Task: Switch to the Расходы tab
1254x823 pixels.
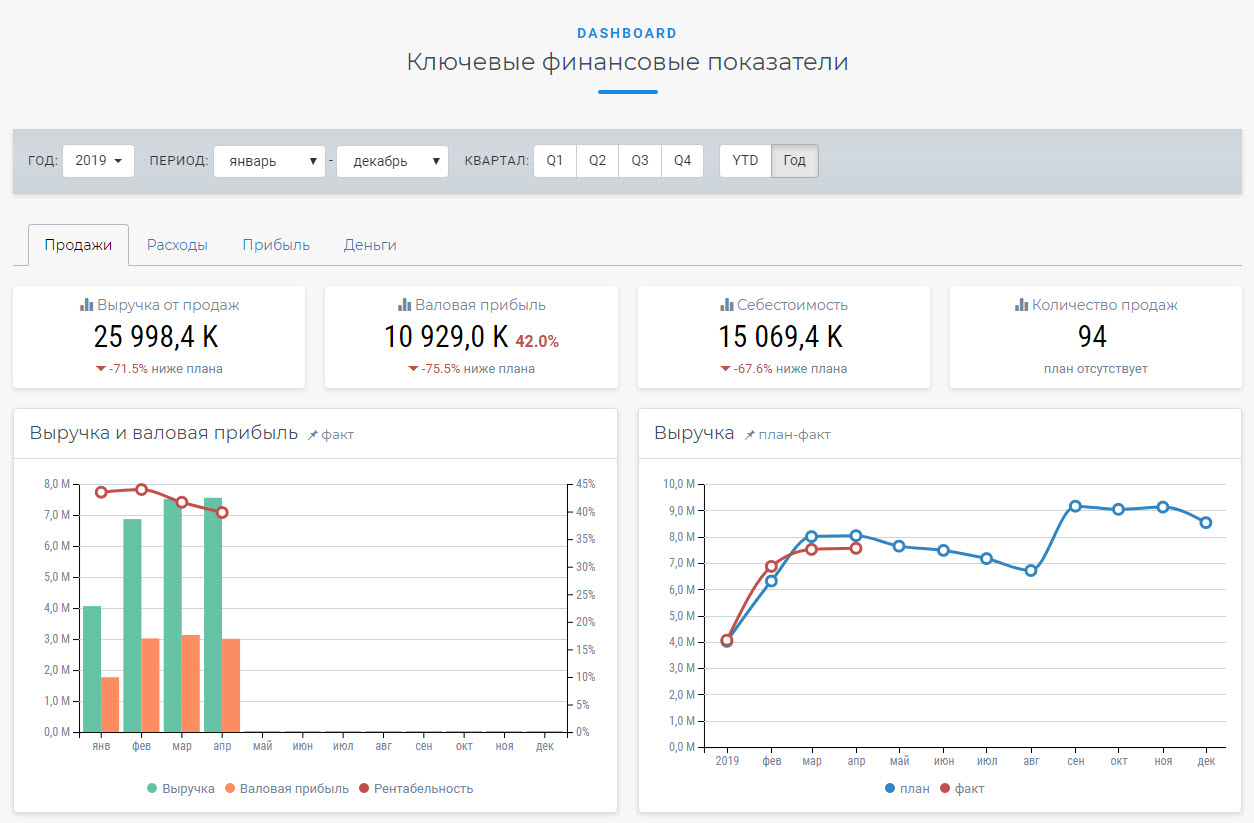Action: [177, 245]
